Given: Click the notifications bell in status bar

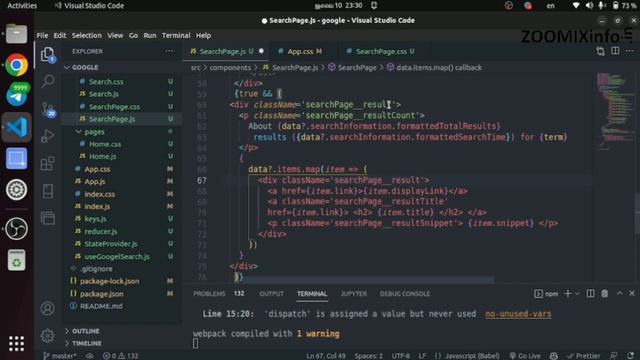Looking at the screenshot, I should click(631, 356).
